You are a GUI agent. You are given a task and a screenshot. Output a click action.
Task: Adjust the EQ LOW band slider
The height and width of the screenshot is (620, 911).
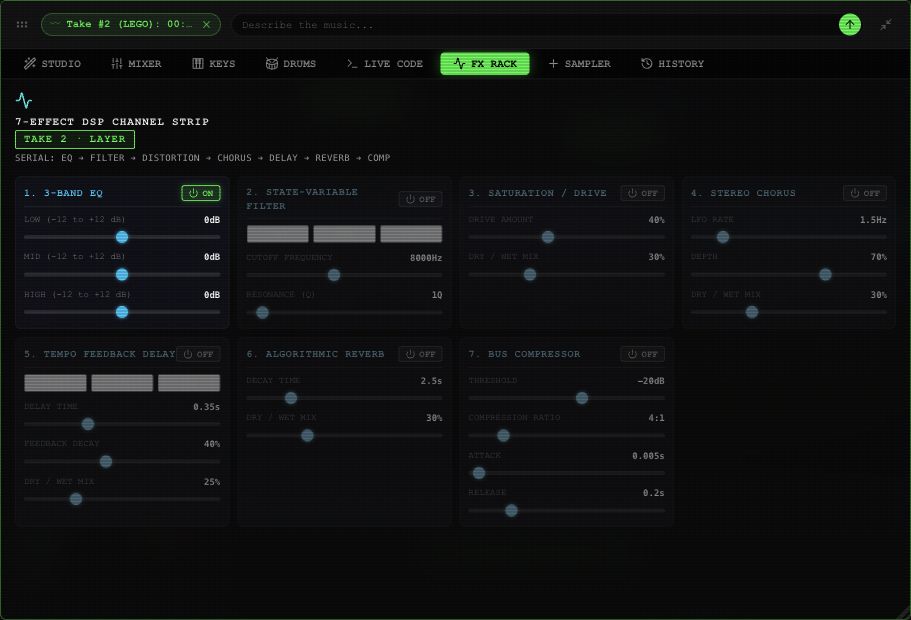coord(122,237)
